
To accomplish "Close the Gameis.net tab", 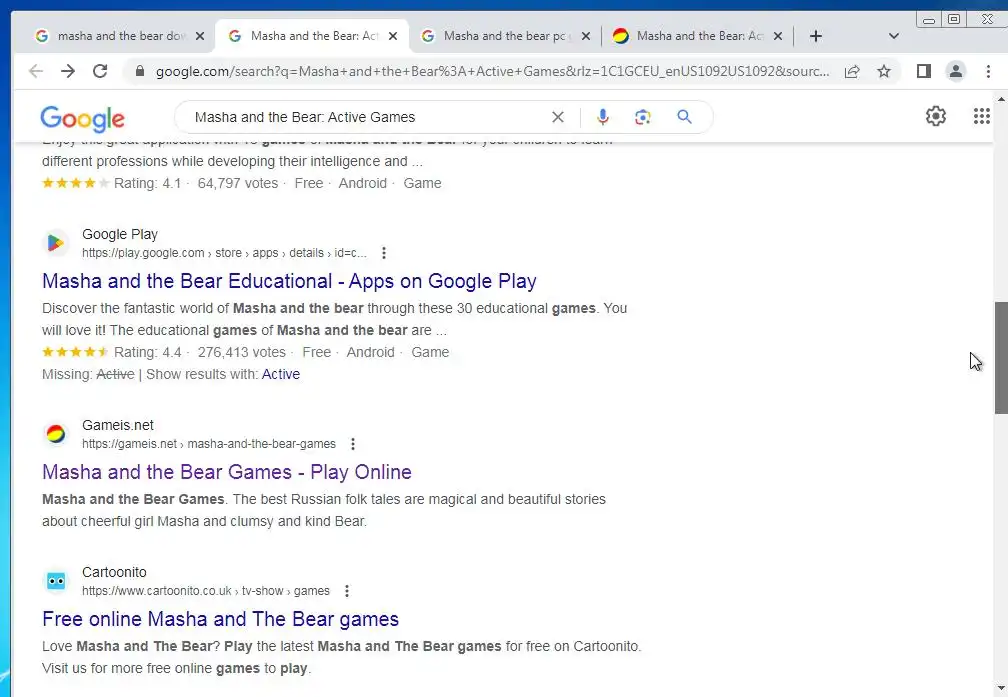I will click(778, 36).
